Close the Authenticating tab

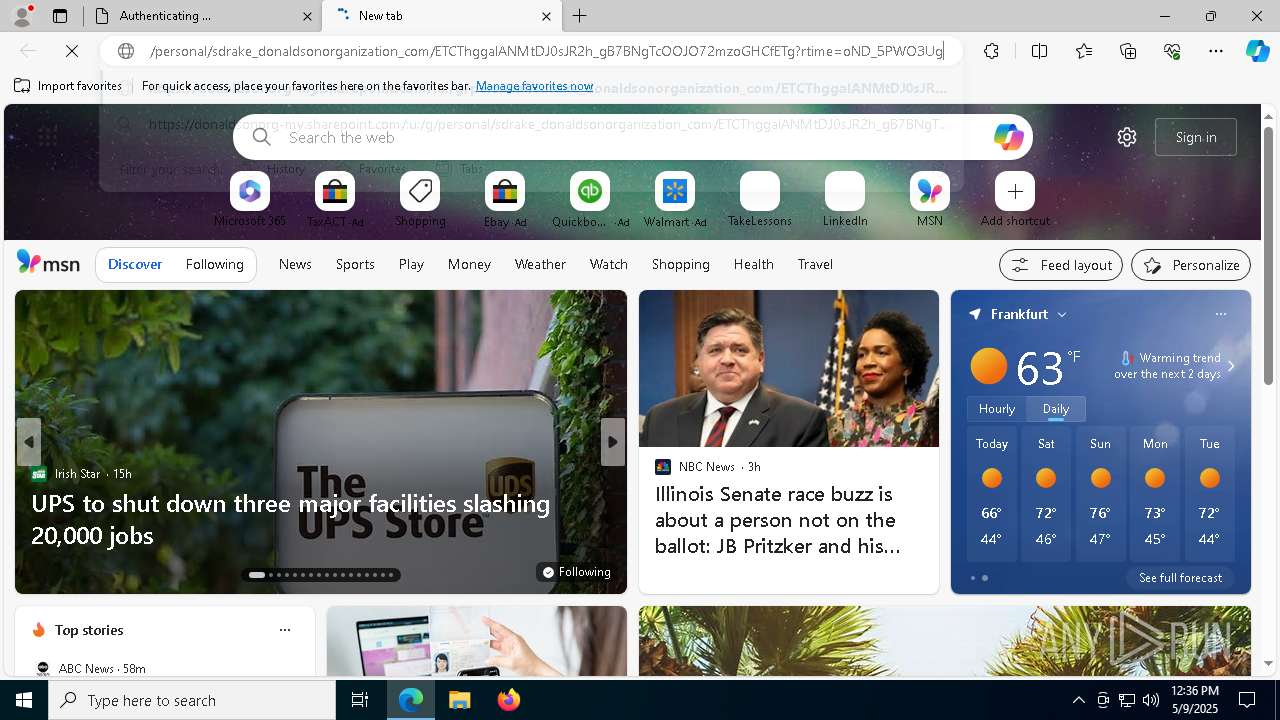[307, 16]
